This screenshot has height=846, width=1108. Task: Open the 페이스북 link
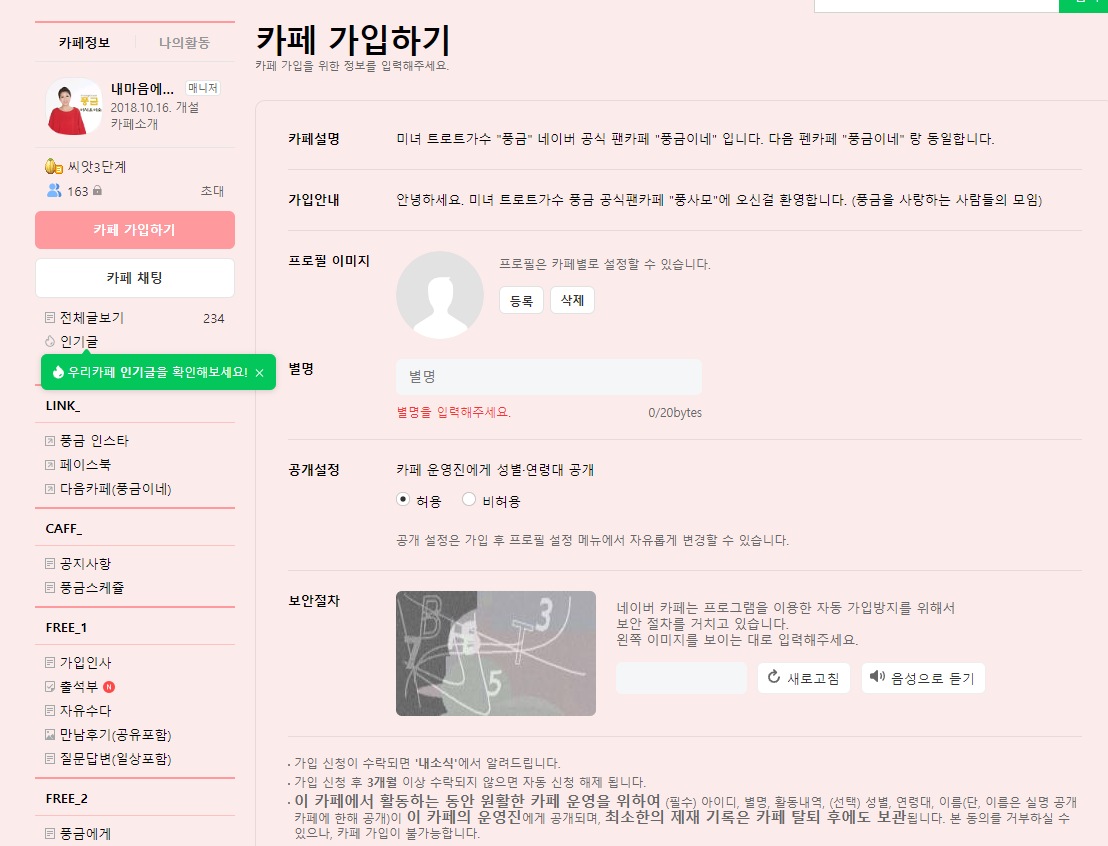pos(86,465)
